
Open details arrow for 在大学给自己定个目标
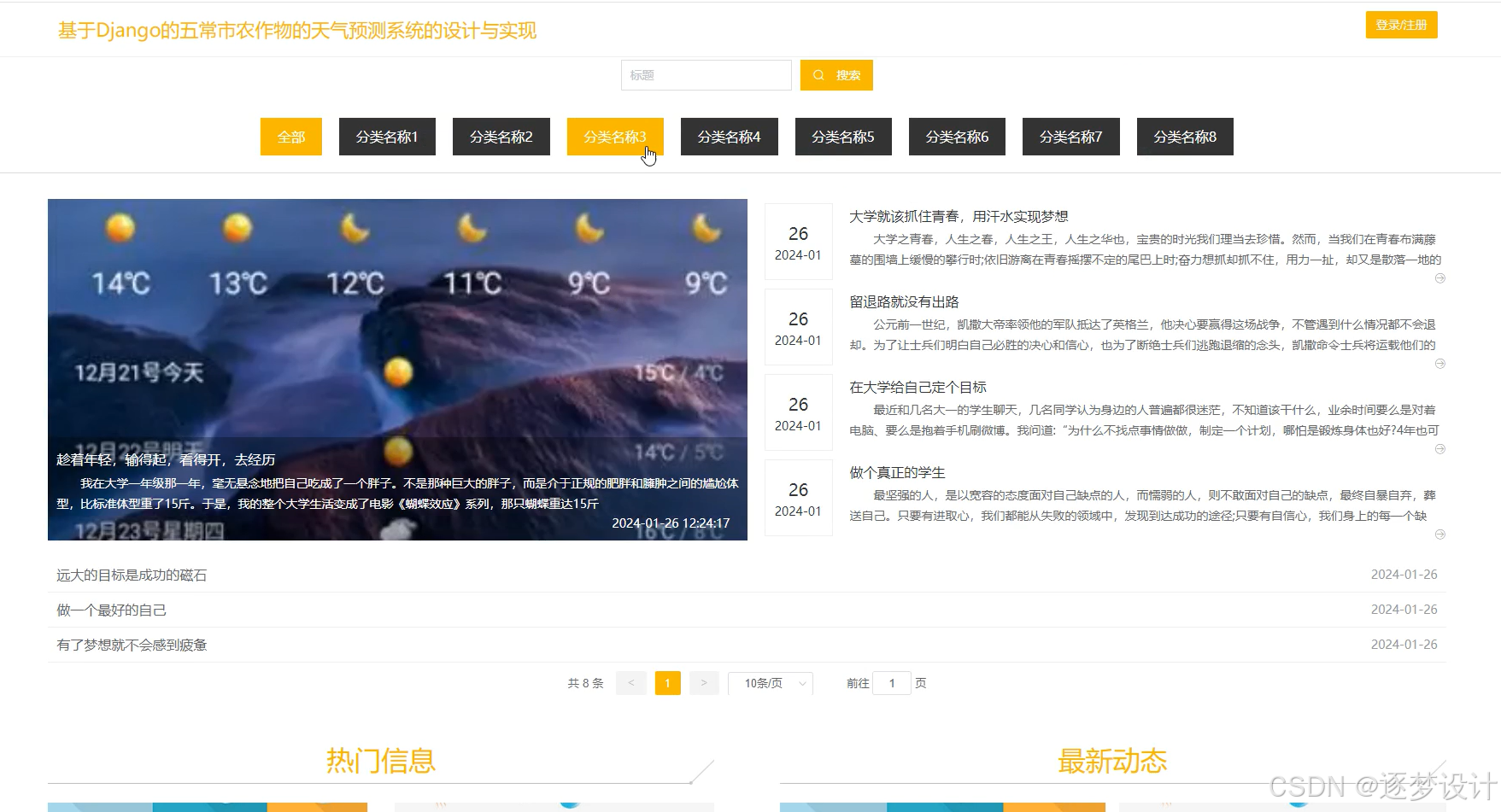click(1440, 448)
